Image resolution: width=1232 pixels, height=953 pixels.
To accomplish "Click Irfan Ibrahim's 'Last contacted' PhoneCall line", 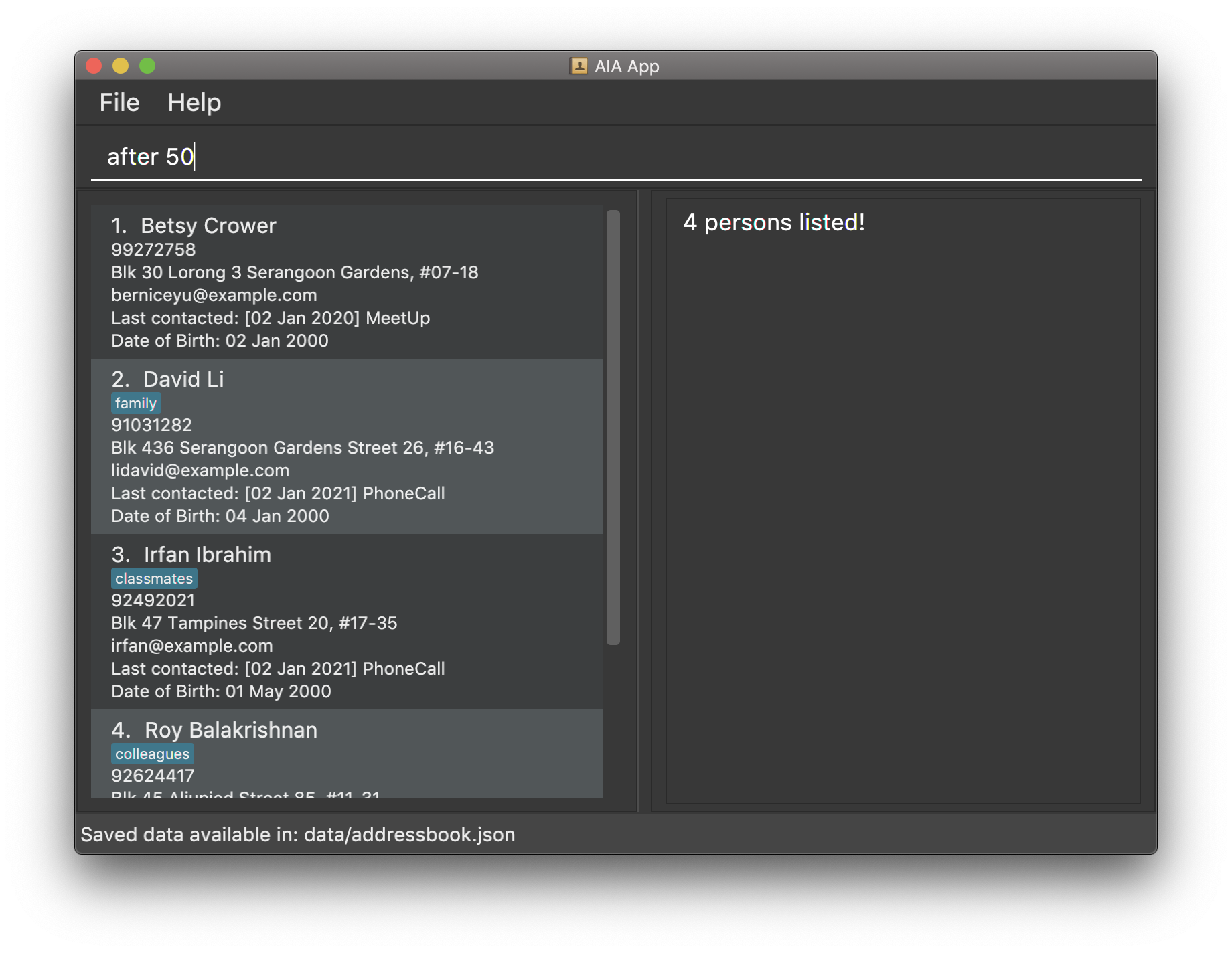I will pos(278,669).
